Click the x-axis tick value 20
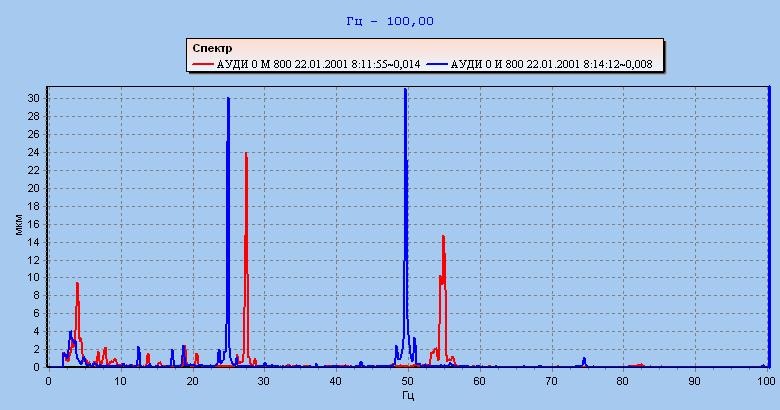Image resolution: width=780 pixels, height=410 pixels. coord(193,381)
